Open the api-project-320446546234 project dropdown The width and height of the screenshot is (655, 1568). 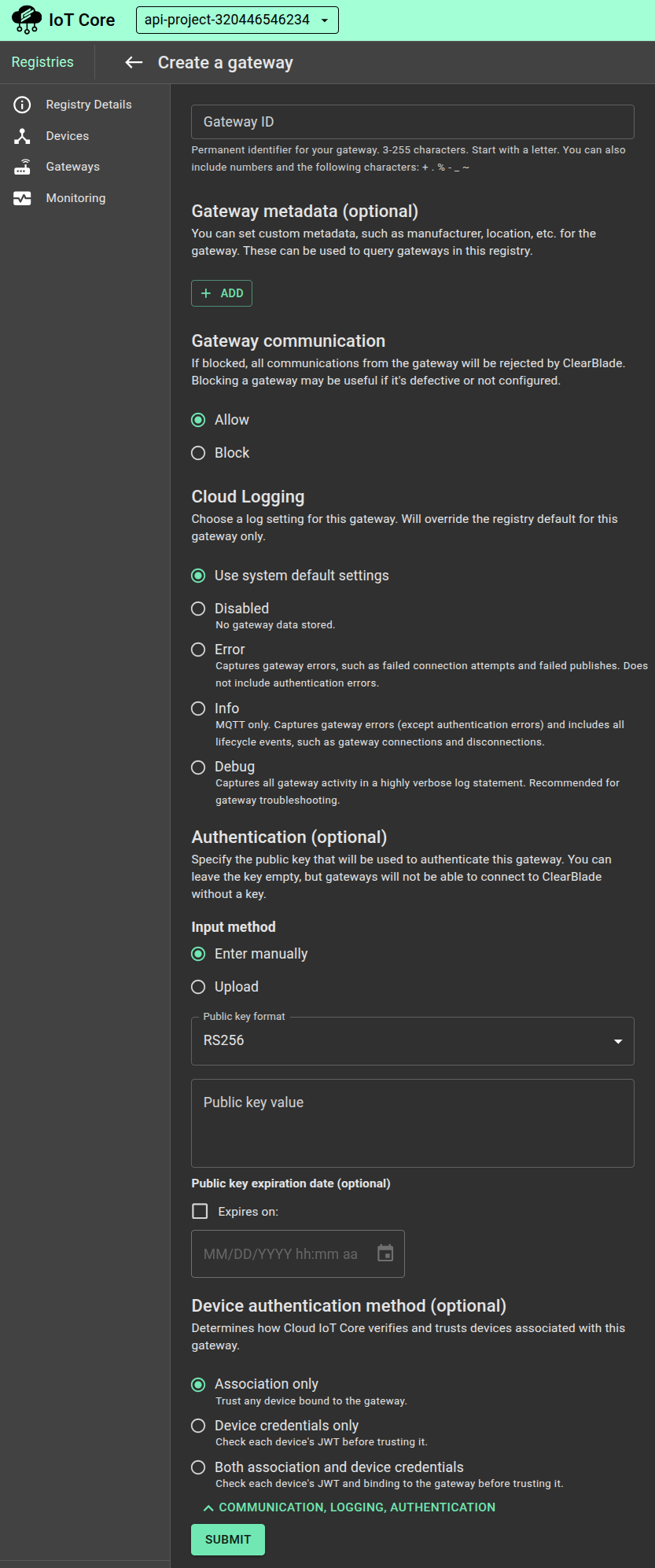(237, 20)
